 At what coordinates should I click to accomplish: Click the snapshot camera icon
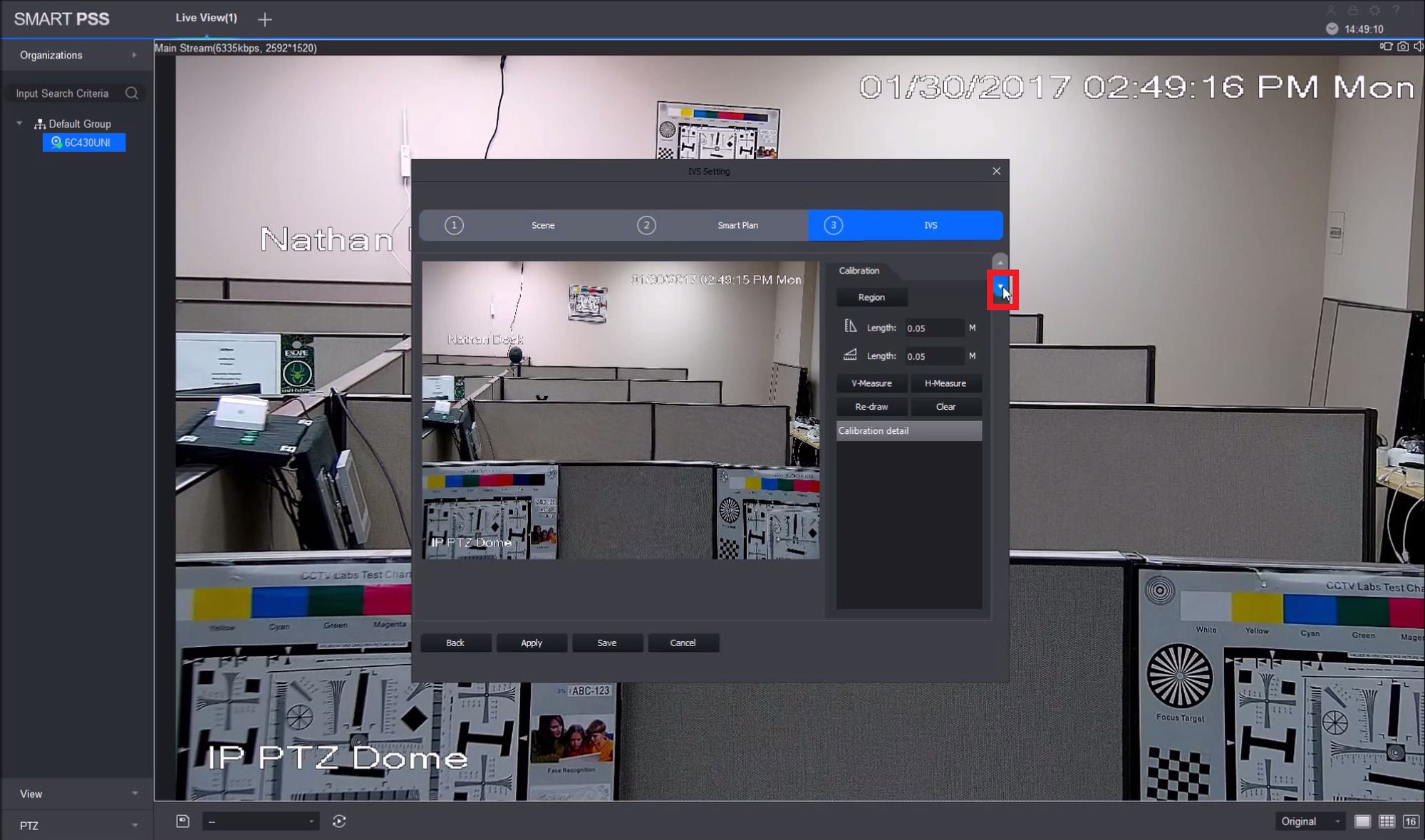pyautogui.click(x=1402, y=47)
